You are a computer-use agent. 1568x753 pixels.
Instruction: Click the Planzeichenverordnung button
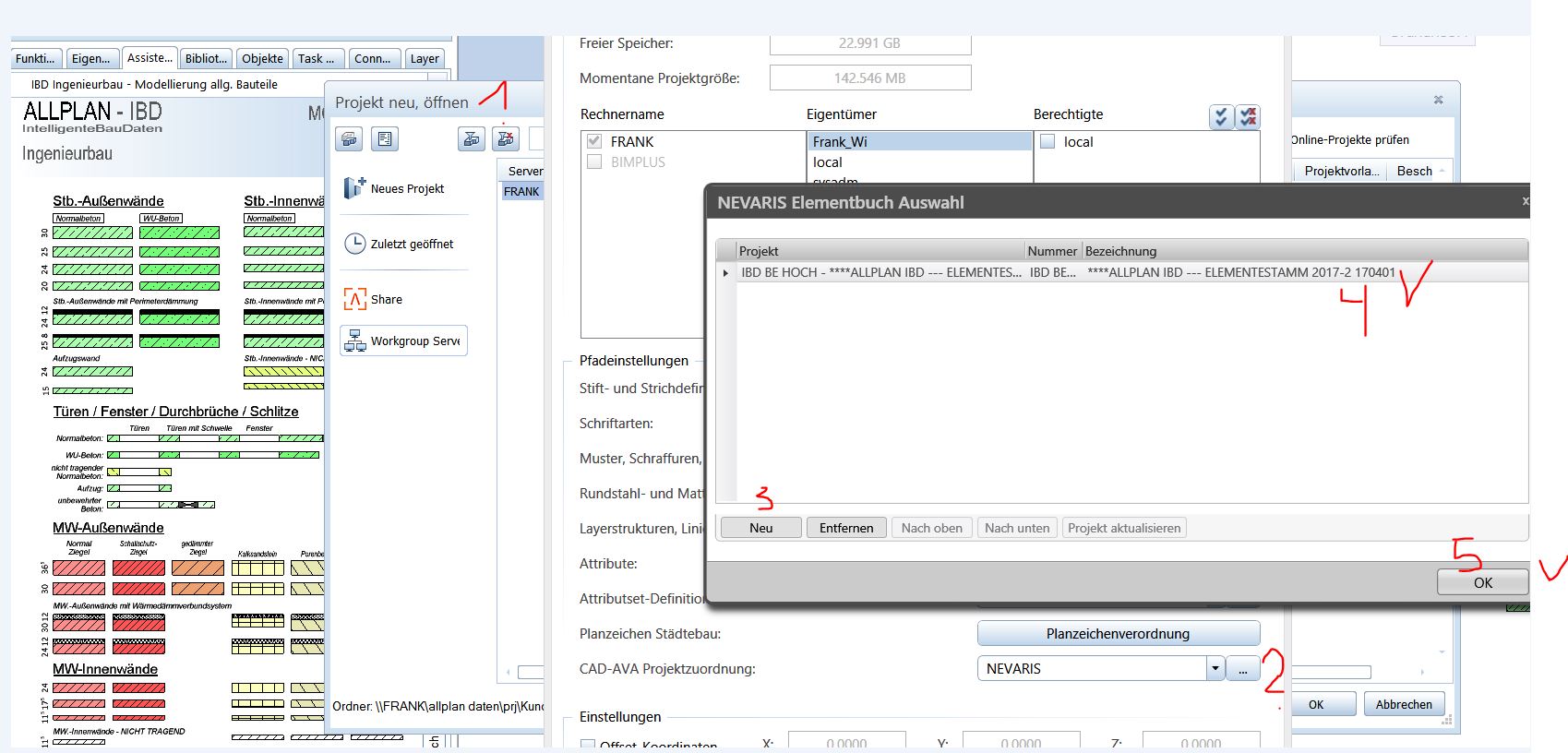click(x=1119, y=633)
